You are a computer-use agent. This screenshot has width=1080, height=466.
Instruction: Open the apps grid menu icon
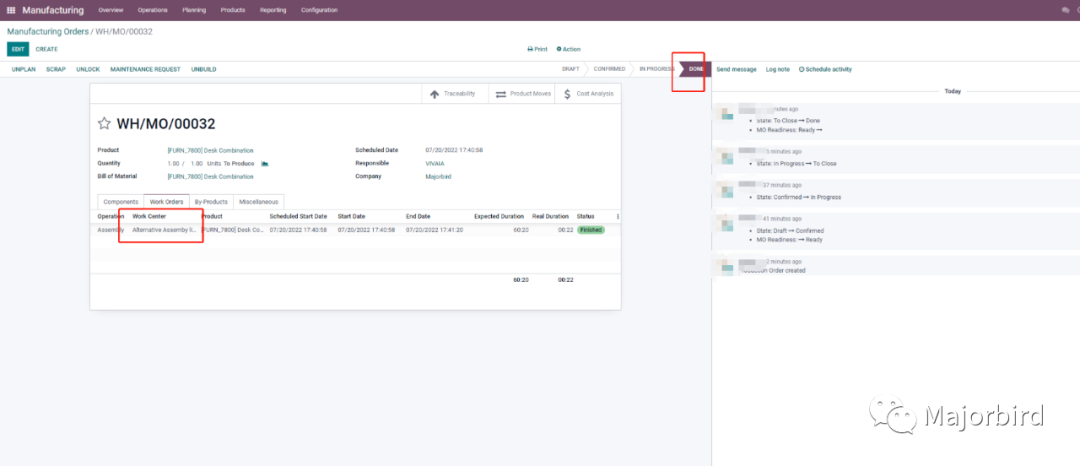click(11, 9)
